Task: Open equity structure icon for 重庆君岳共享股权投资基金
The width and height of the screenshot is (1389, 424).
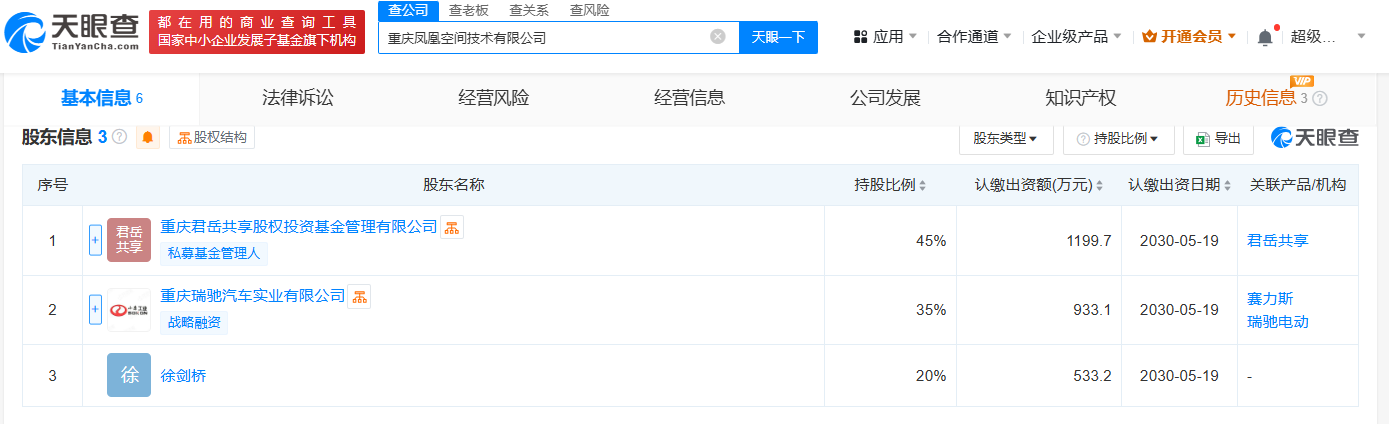Action: (452, 227)
